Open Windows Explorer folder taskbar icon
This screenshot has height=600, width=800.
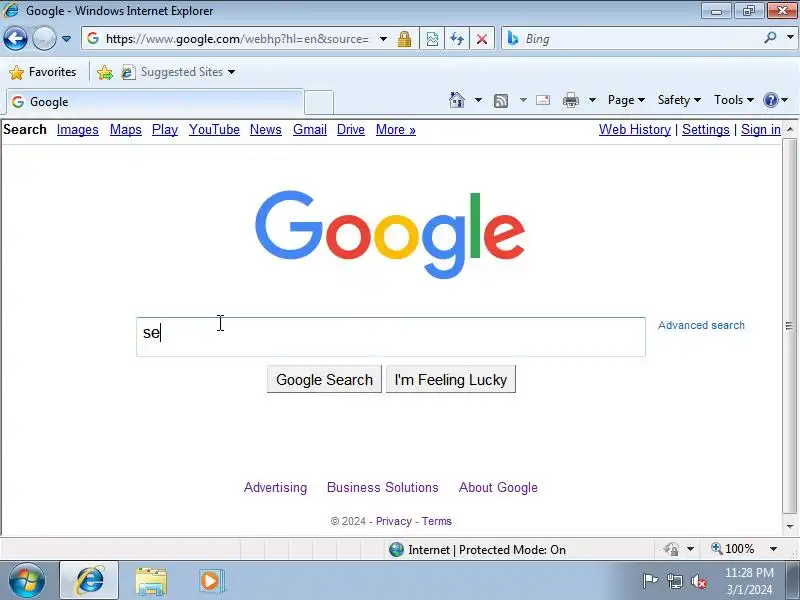click(151, 581)
